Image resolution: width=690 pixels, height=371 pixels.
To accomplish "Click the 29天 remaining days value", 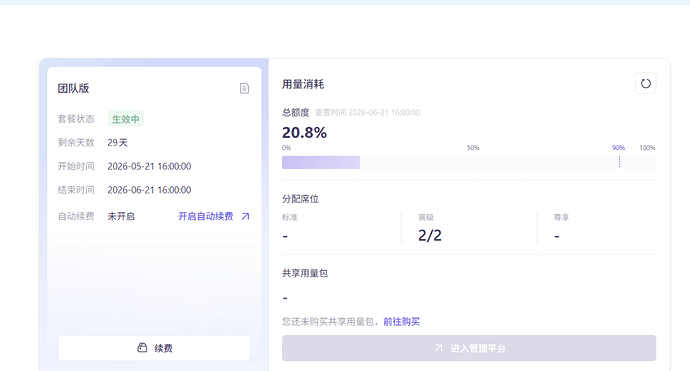I will click(117, 143).
